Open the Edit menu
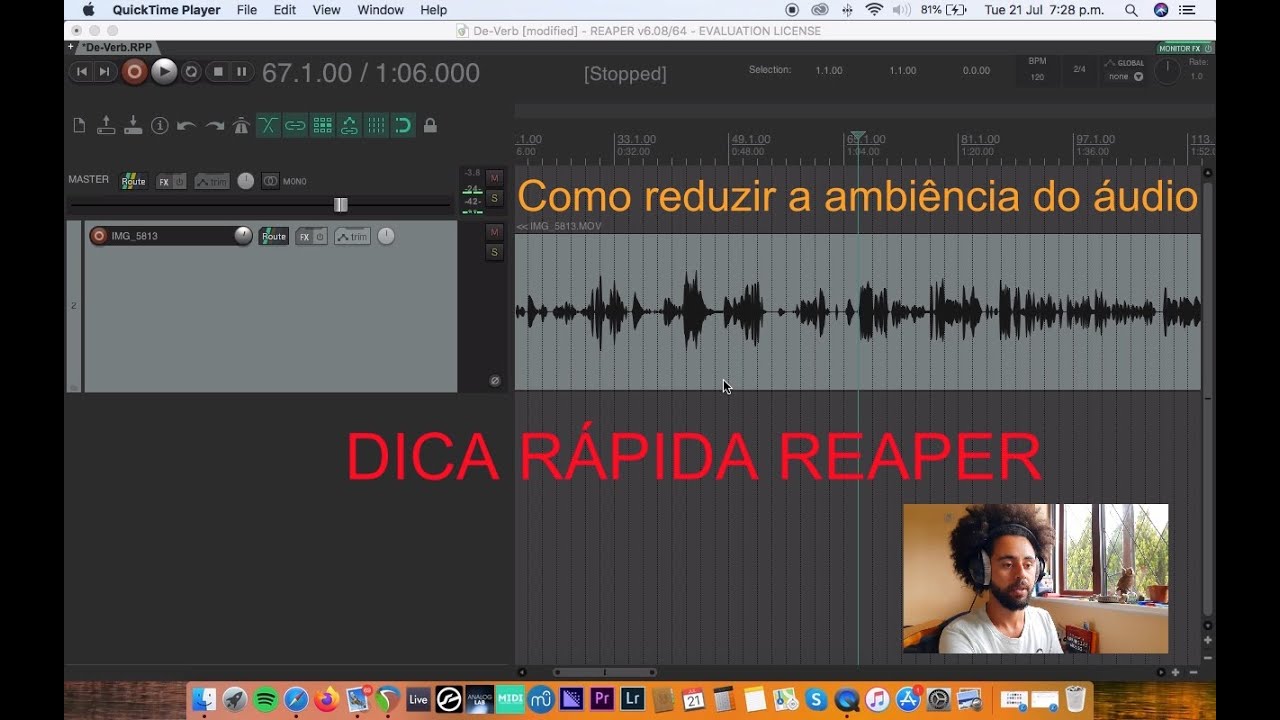Screen dimensions: 1280x720 pos(285,10)
